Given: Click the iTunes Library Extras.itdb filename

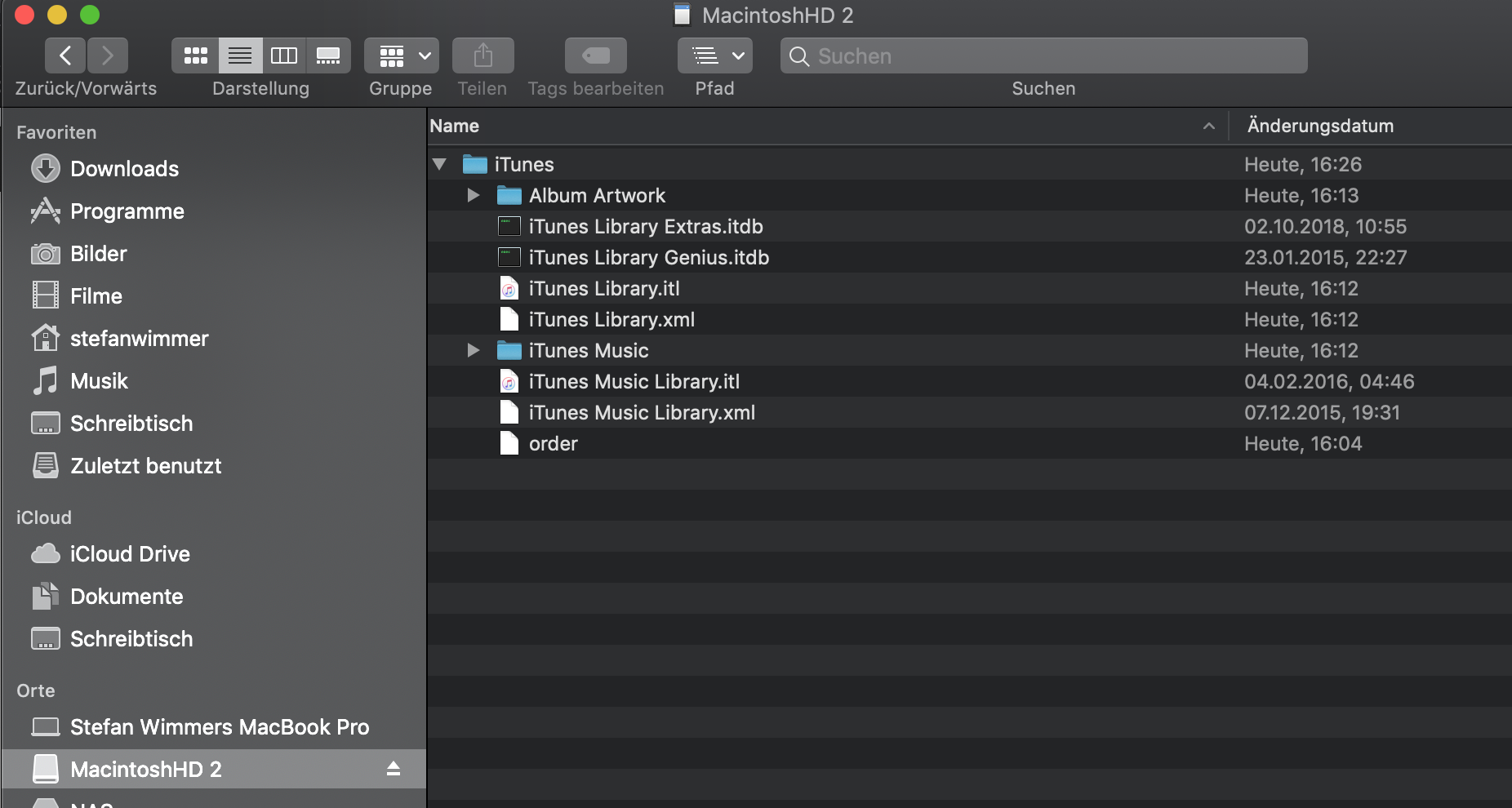Looking at the screenshot, I should click(x=646, y=226).
